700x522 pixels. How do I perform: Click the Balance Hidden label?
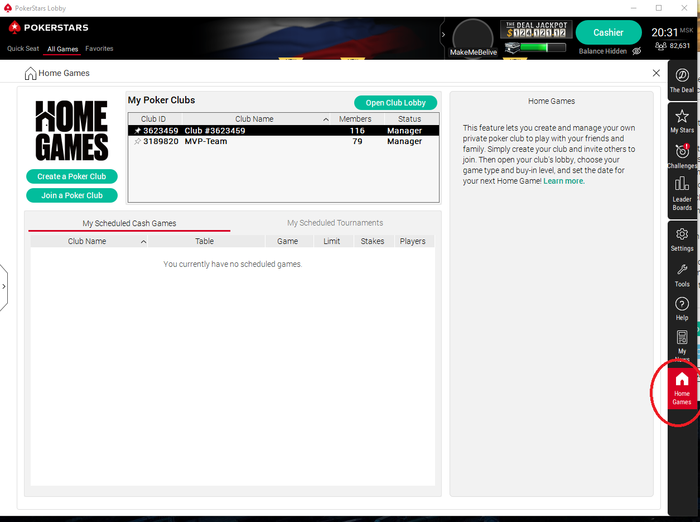point(603,51)
